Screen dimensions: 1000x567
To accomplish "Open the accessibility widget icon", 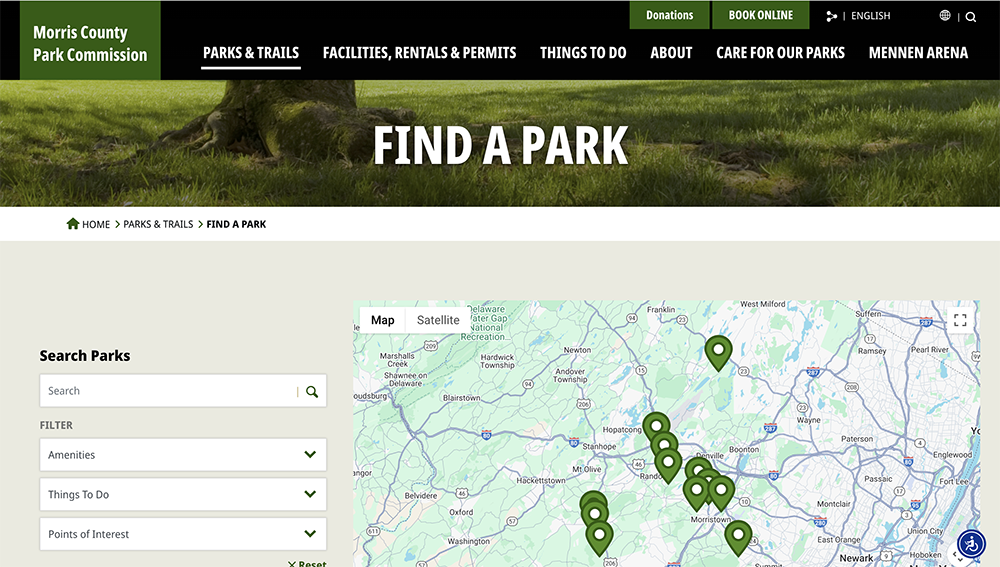I will pos(971,543).
